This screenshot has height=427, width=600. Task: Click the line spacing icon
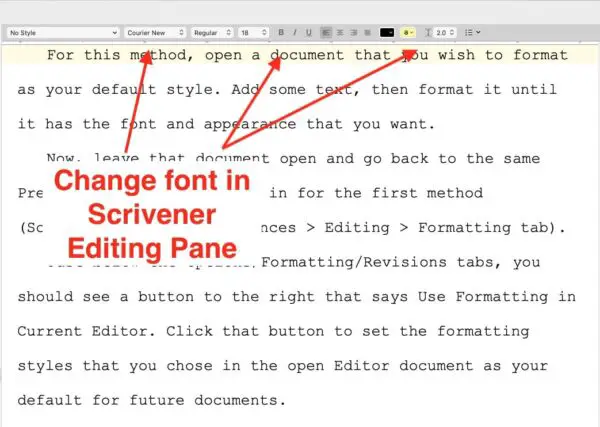coord(428,33)
